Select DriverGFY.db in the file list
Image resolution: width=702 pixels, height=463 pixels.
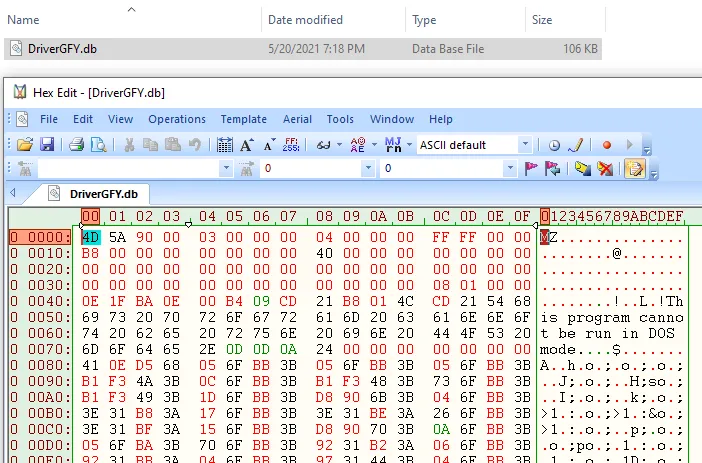(303, 49)
